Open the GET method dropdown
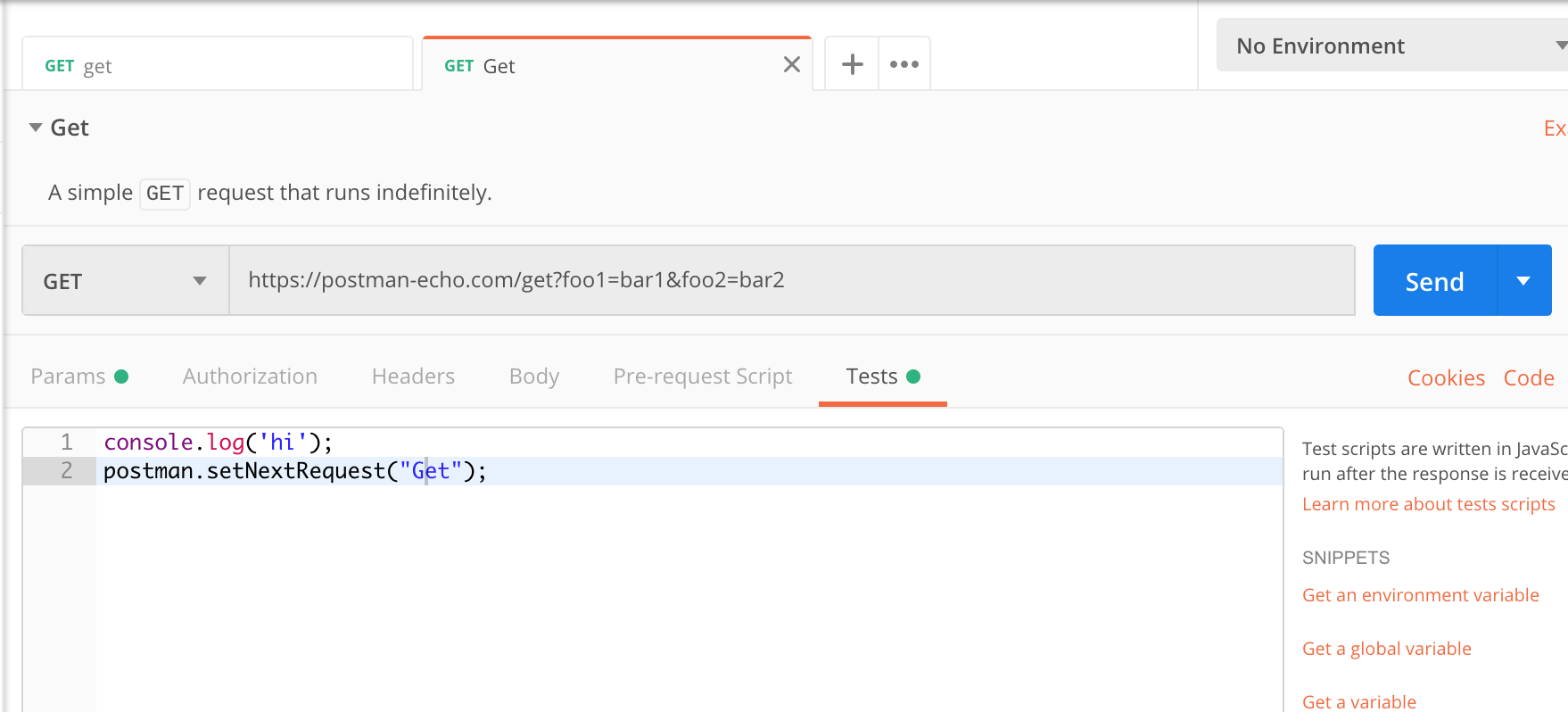The width and height of the screenshot is (1568, 712). coord(126,281)
